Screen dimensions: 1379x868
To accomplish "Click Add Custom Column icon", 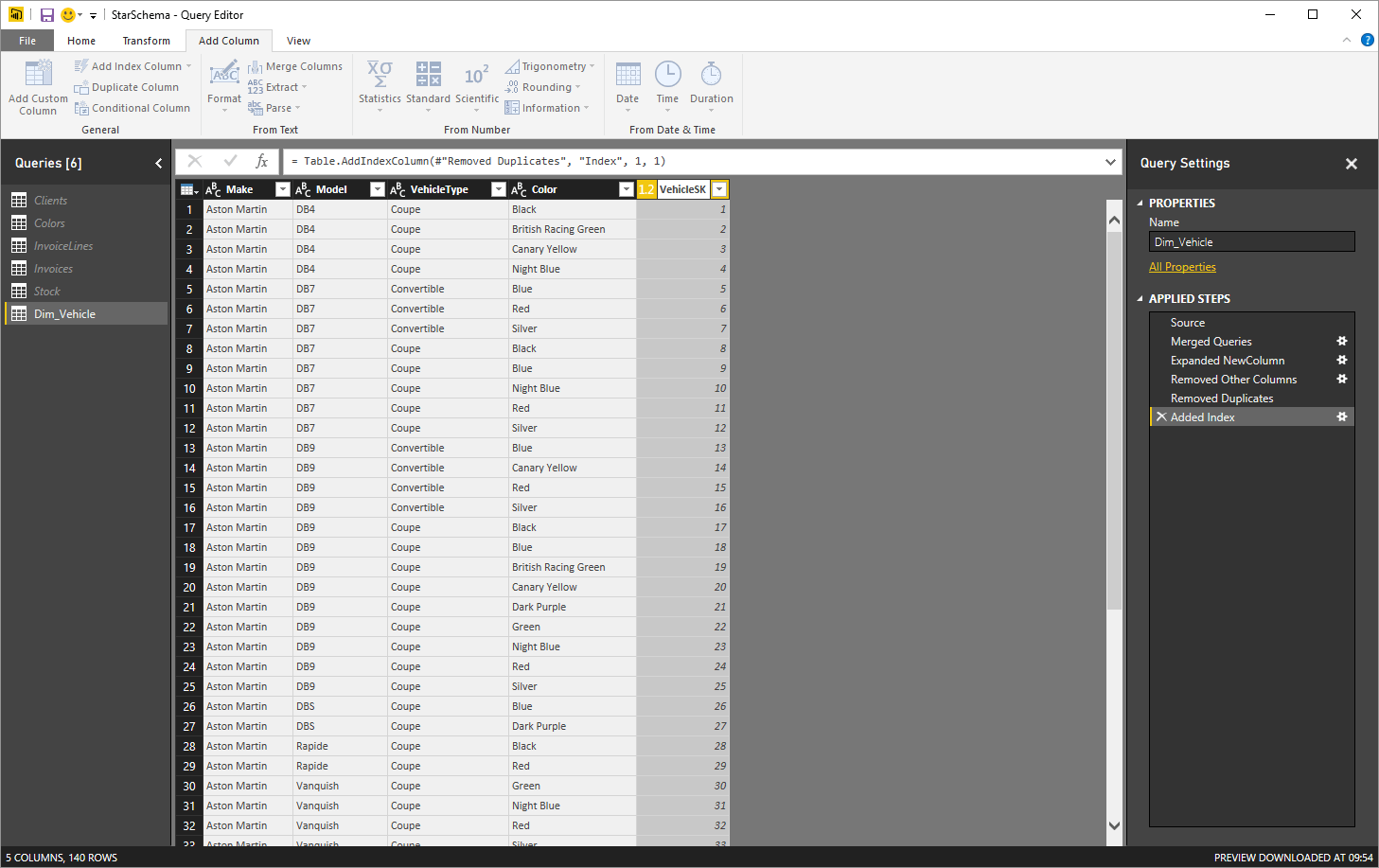I will 38,74.
